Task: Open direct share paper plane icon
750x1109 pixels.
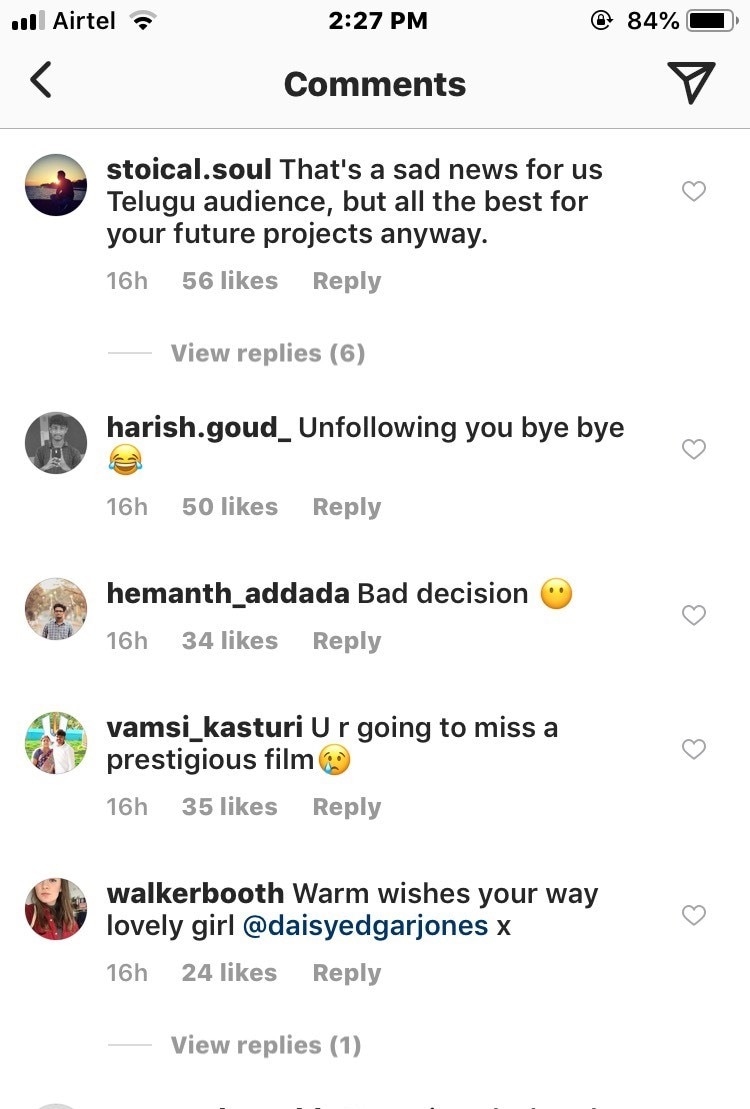Action: [690, 82]
